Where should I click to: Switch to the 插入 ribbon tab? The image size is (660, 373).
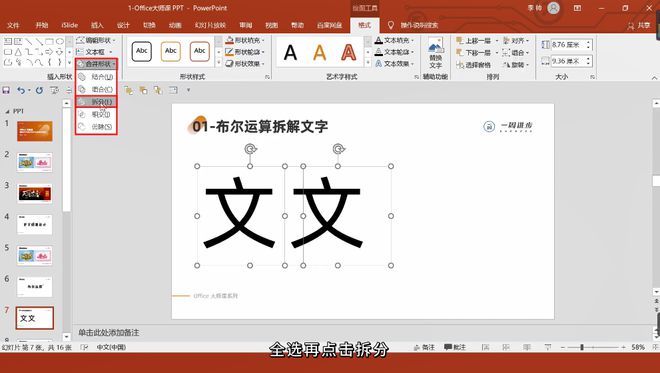[97, 25]
